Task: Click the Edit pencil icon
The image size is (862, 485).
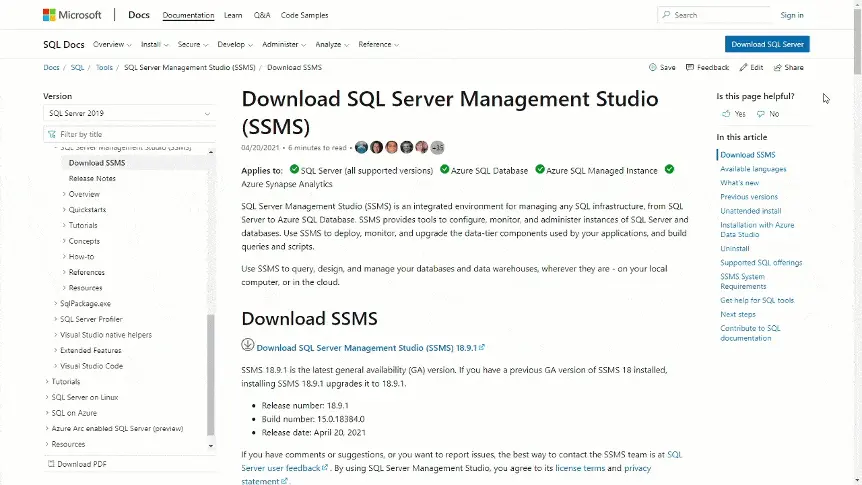Action: 743,68
